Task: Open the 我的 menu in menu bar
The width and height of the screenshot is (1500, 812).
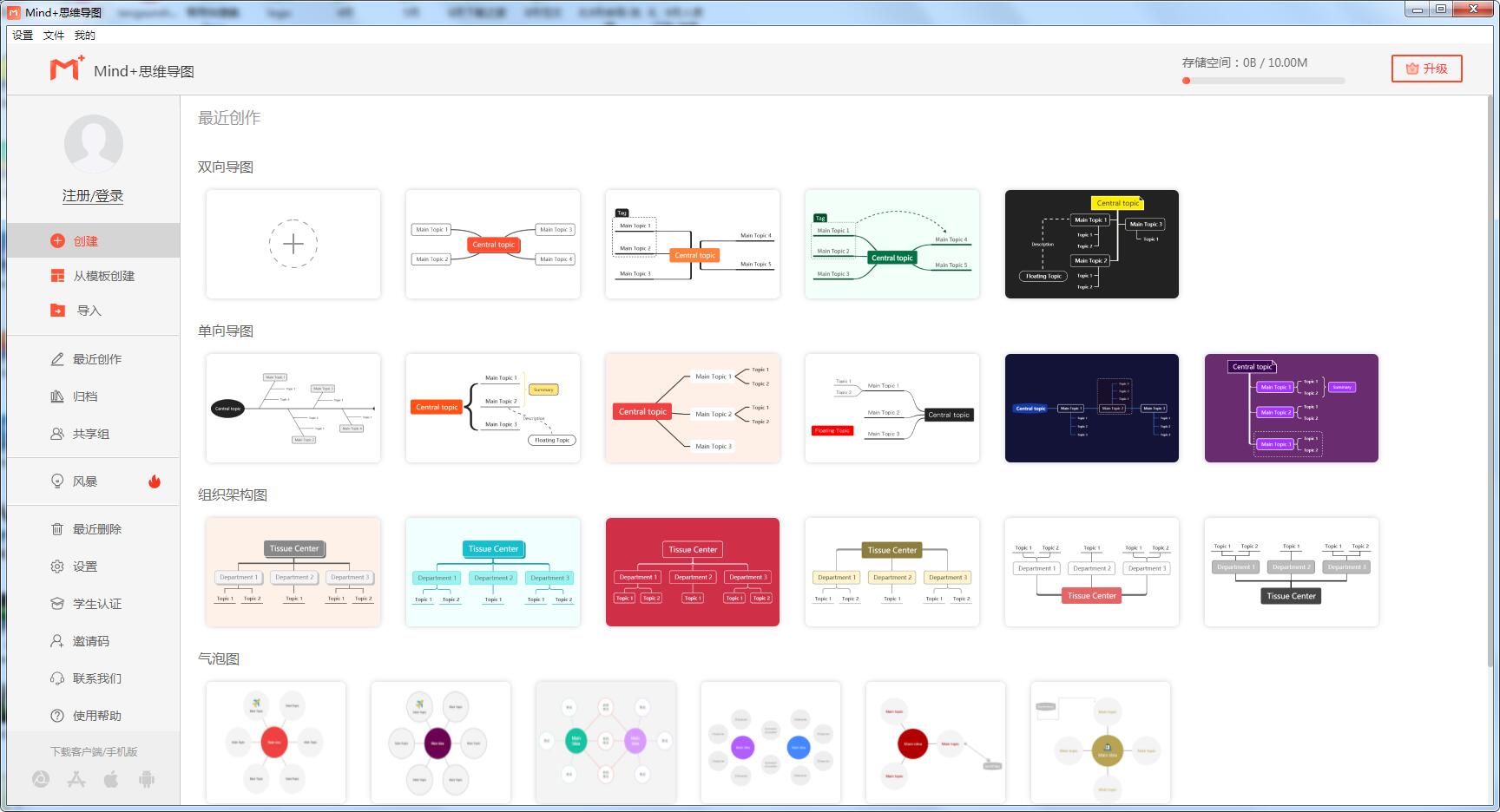Action: point(85,36)
